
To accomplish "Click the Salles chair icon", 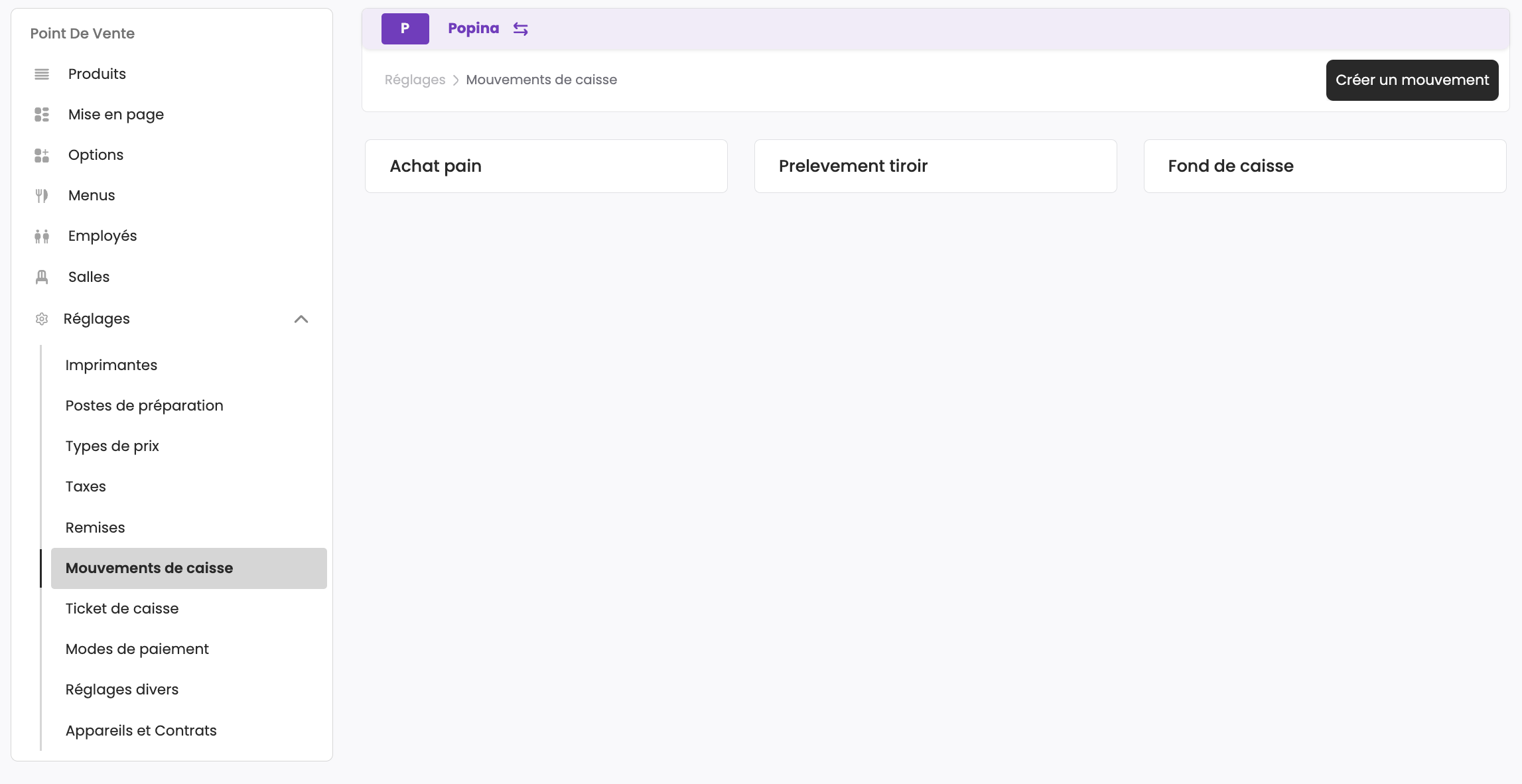I will [x=42, y=277].
